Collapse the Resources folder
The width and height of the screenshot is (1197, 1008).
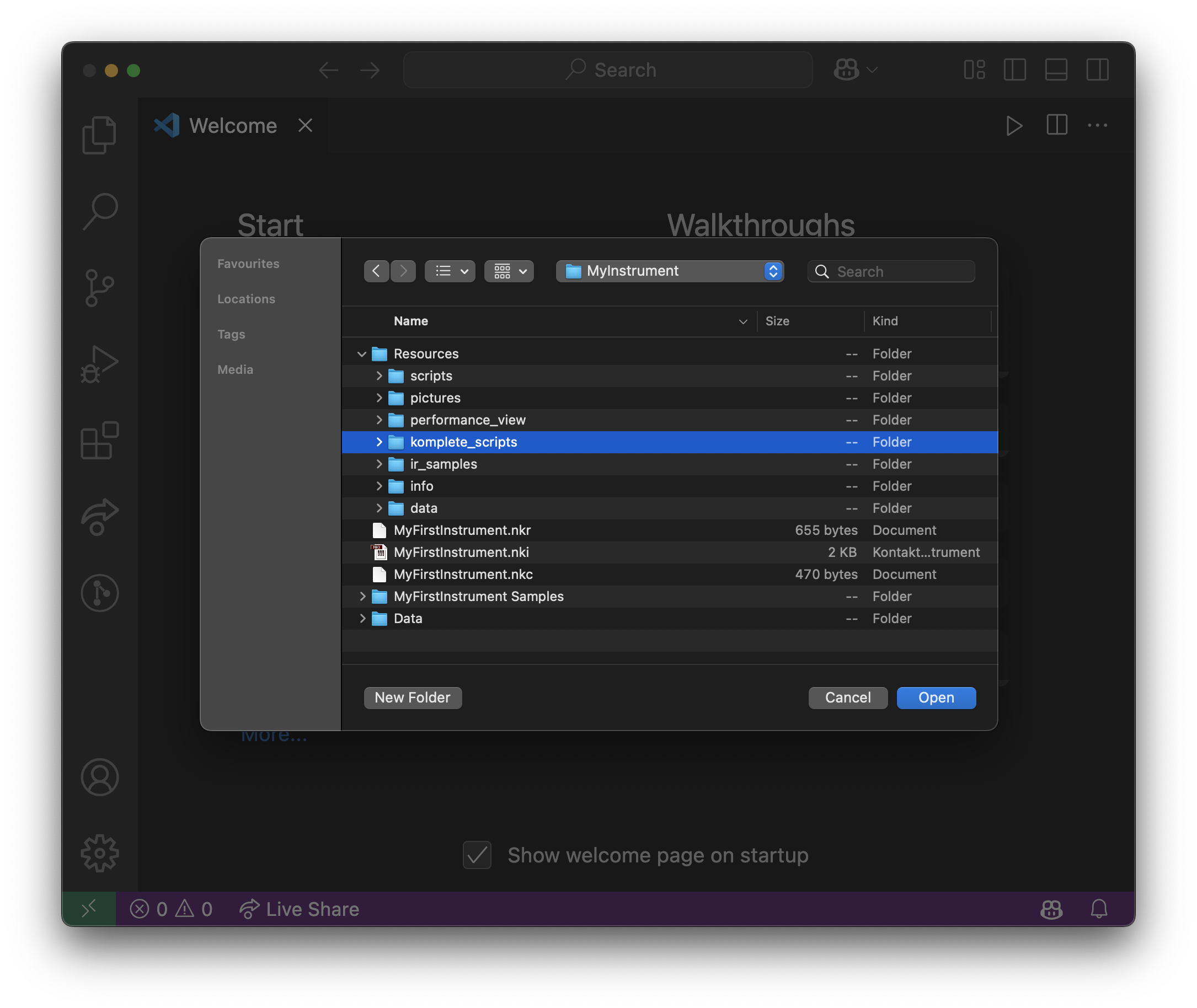point(361,353)
